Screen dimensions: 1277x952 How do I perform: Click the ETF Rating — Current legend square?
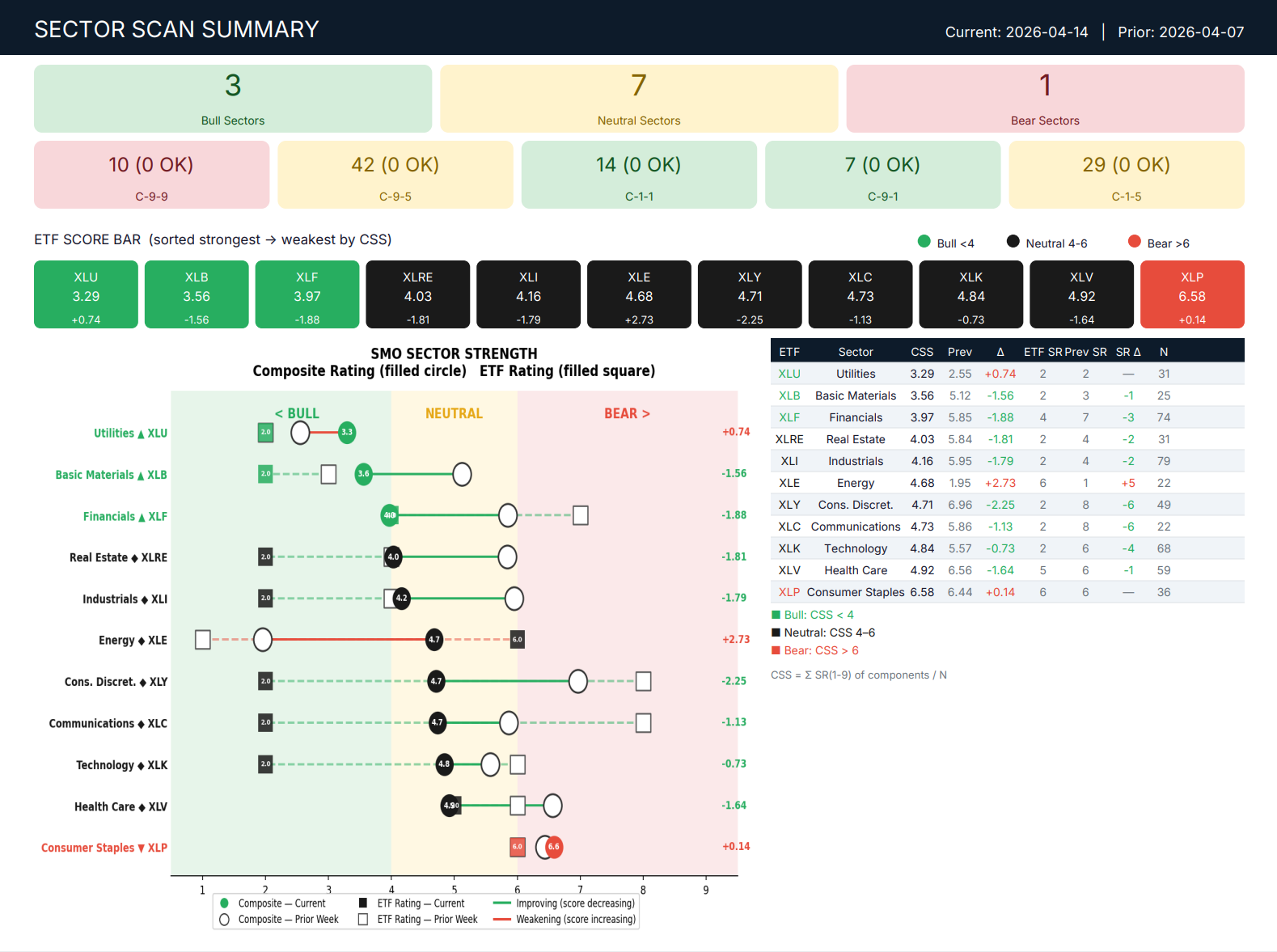click(x=363, y=903)
